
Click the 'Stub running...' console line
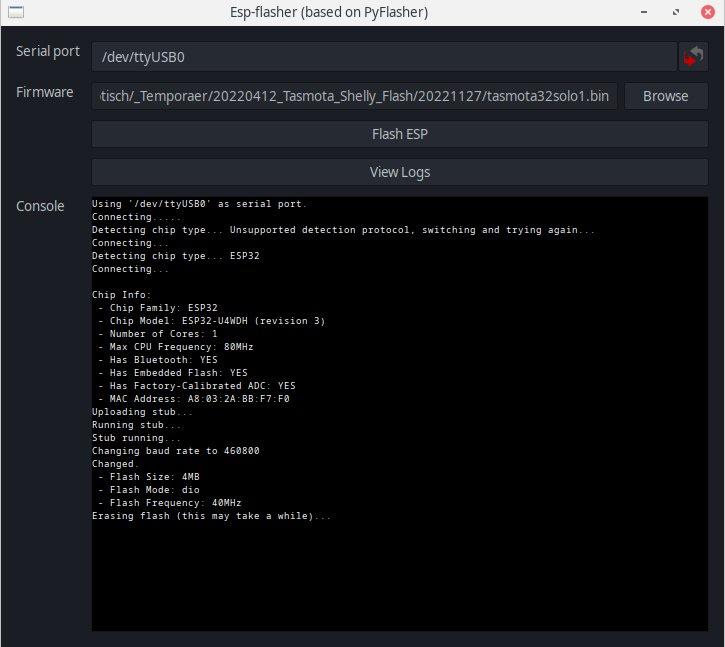click(136, 437)
